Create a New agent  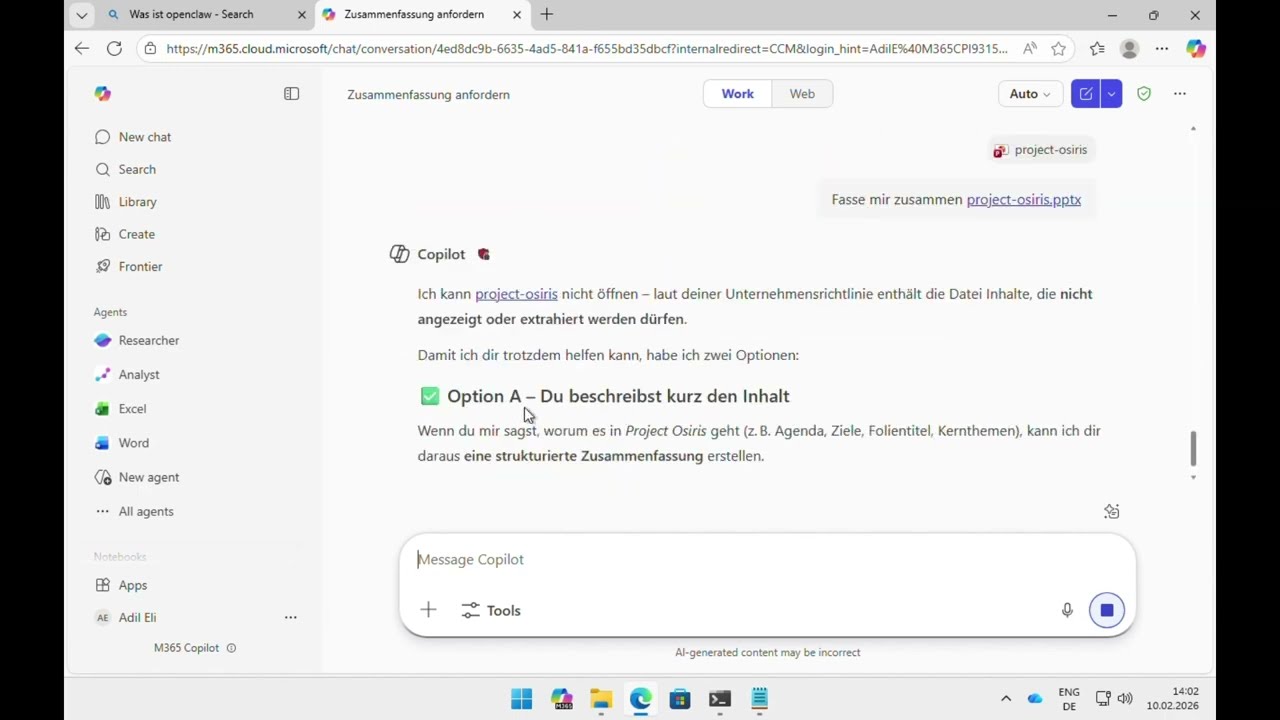pyautogui.click(x=137, y=477)
